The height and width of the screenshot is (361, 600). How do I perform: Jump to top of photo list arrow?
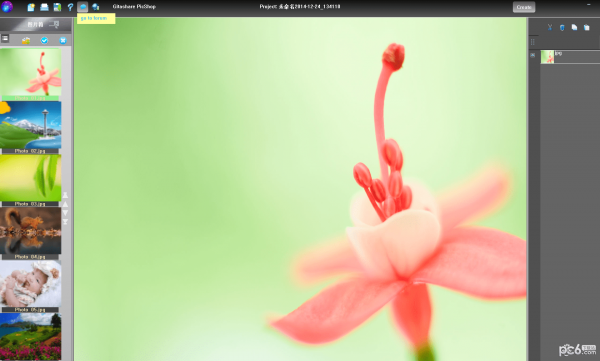(65, 195)
